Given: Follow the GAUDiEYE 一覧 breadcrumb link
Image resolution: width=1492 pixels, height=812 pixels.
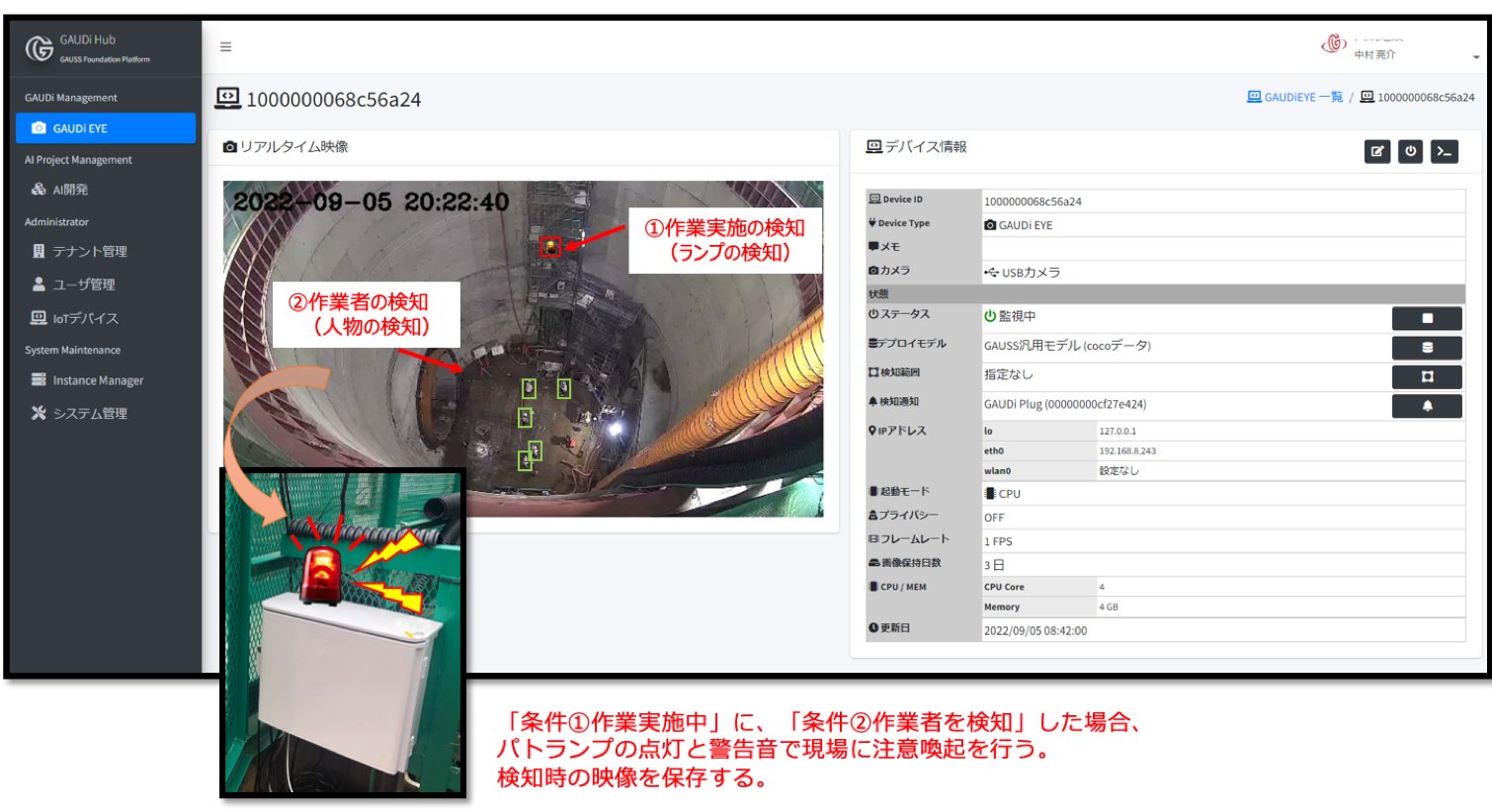Looking at the screenshot, I should click(x=1295, y=97).
